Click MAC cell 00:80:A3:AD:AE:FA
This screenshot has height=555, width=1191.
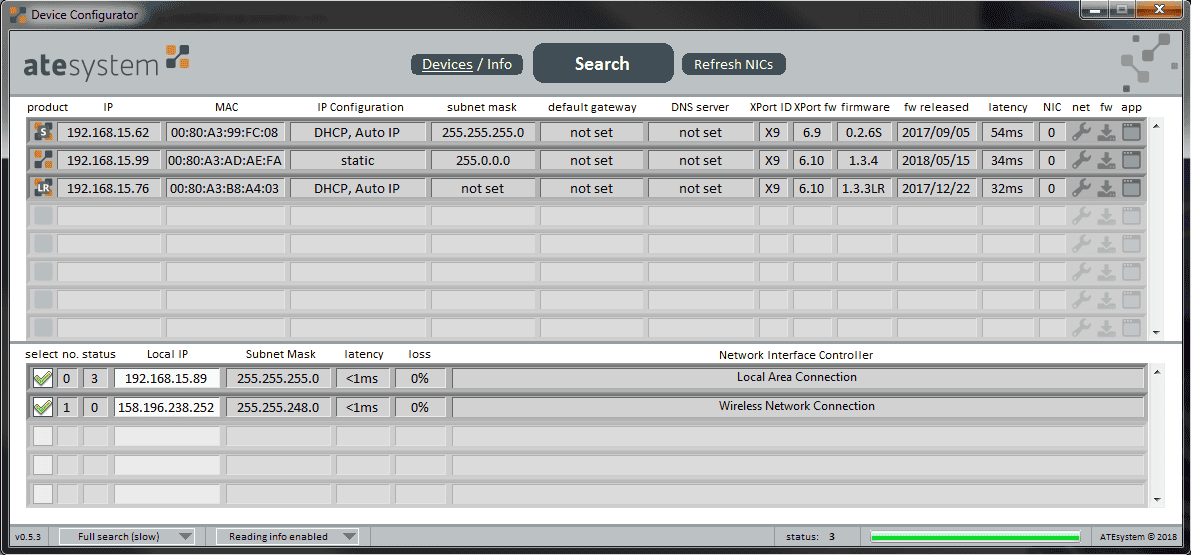pyautogui.click(x=226, y=160)
